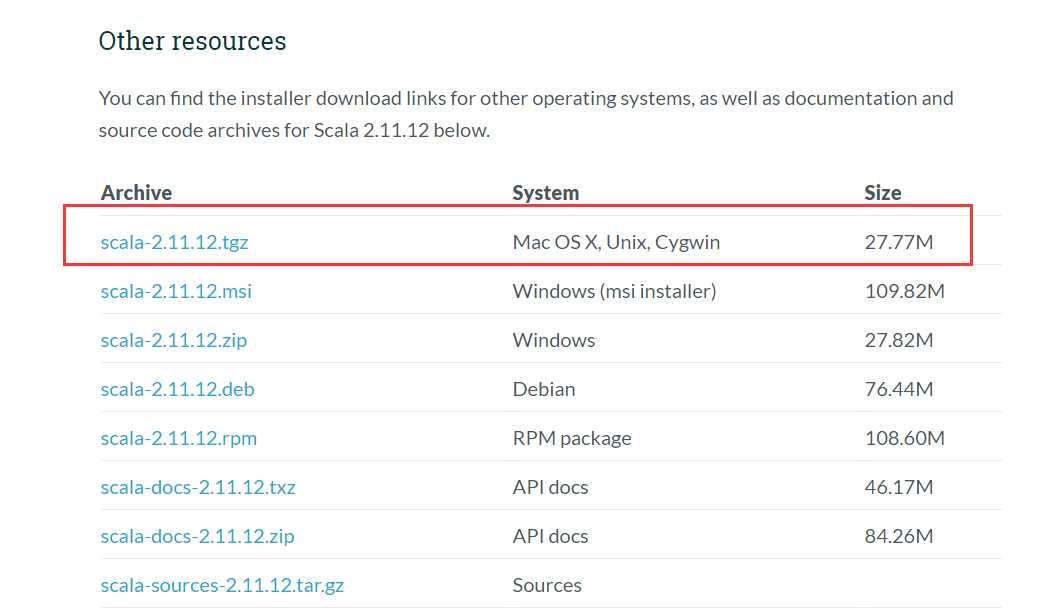Screen dimensions: 1057x616
Task: Select the 84.26M size value
Action: click(899, 536)
